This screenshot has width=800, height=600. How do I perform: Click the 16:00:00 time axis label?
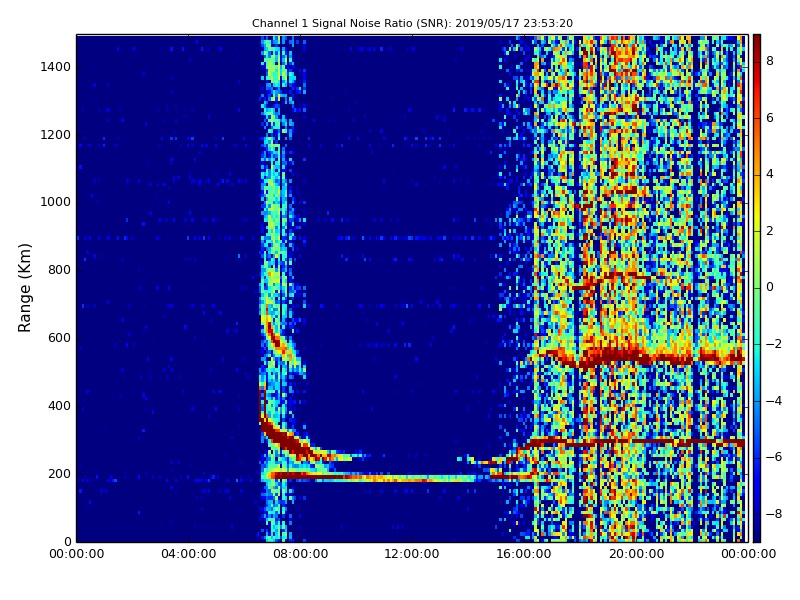point(524,554)
